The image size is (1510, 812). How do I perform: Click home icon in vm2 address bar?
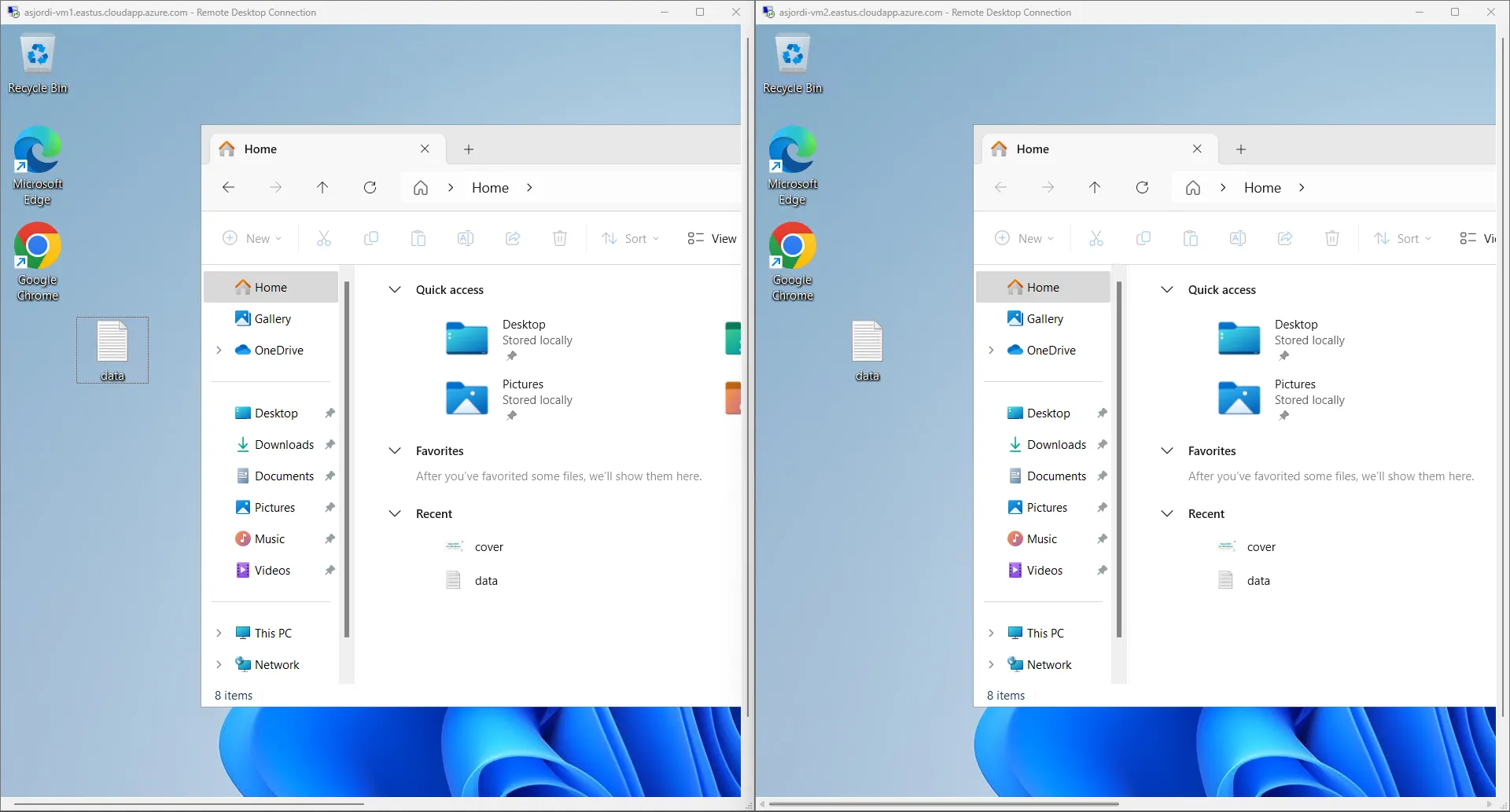1193,187
